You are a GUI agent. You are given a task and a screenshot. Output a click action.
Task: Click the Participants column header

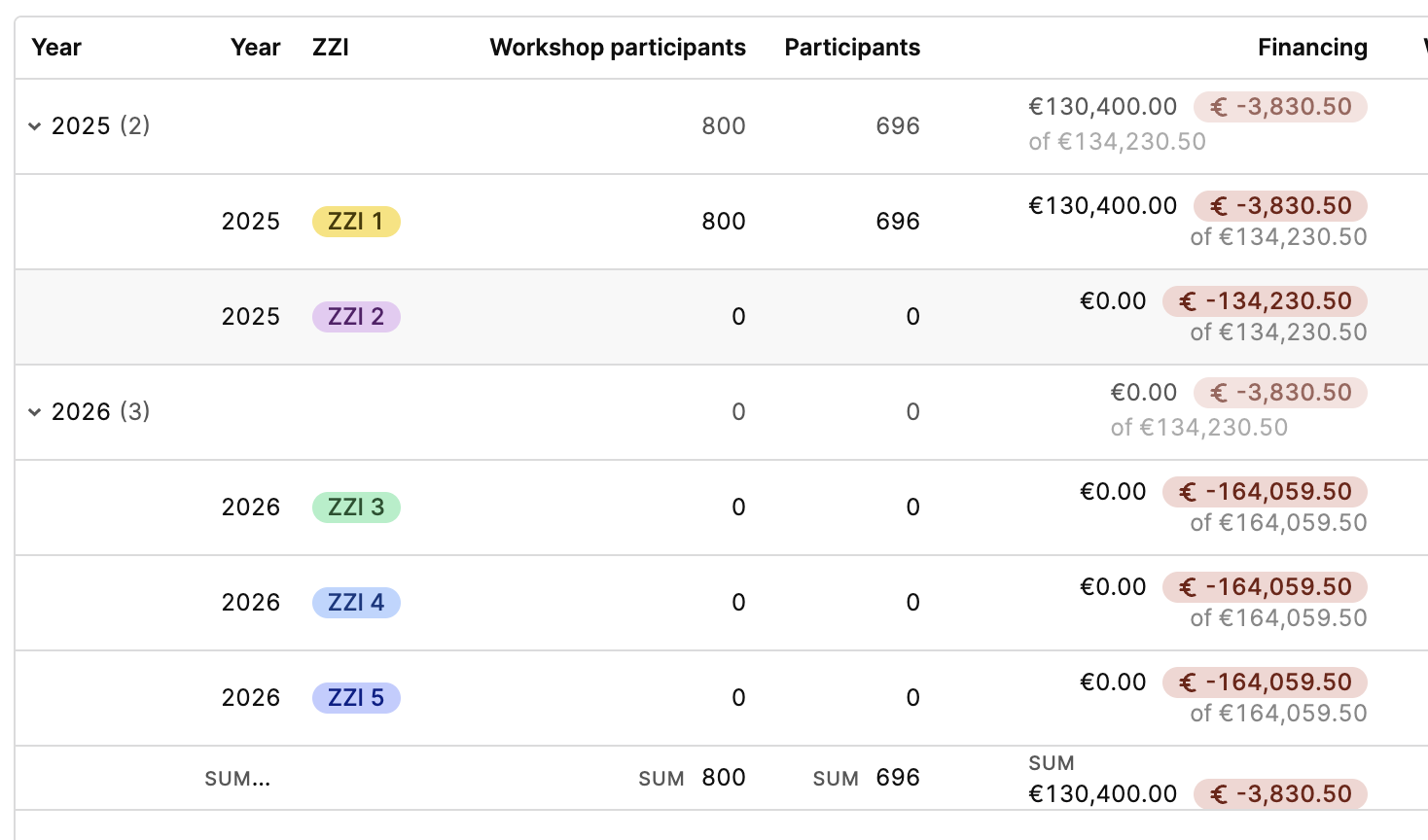[852, 48]
